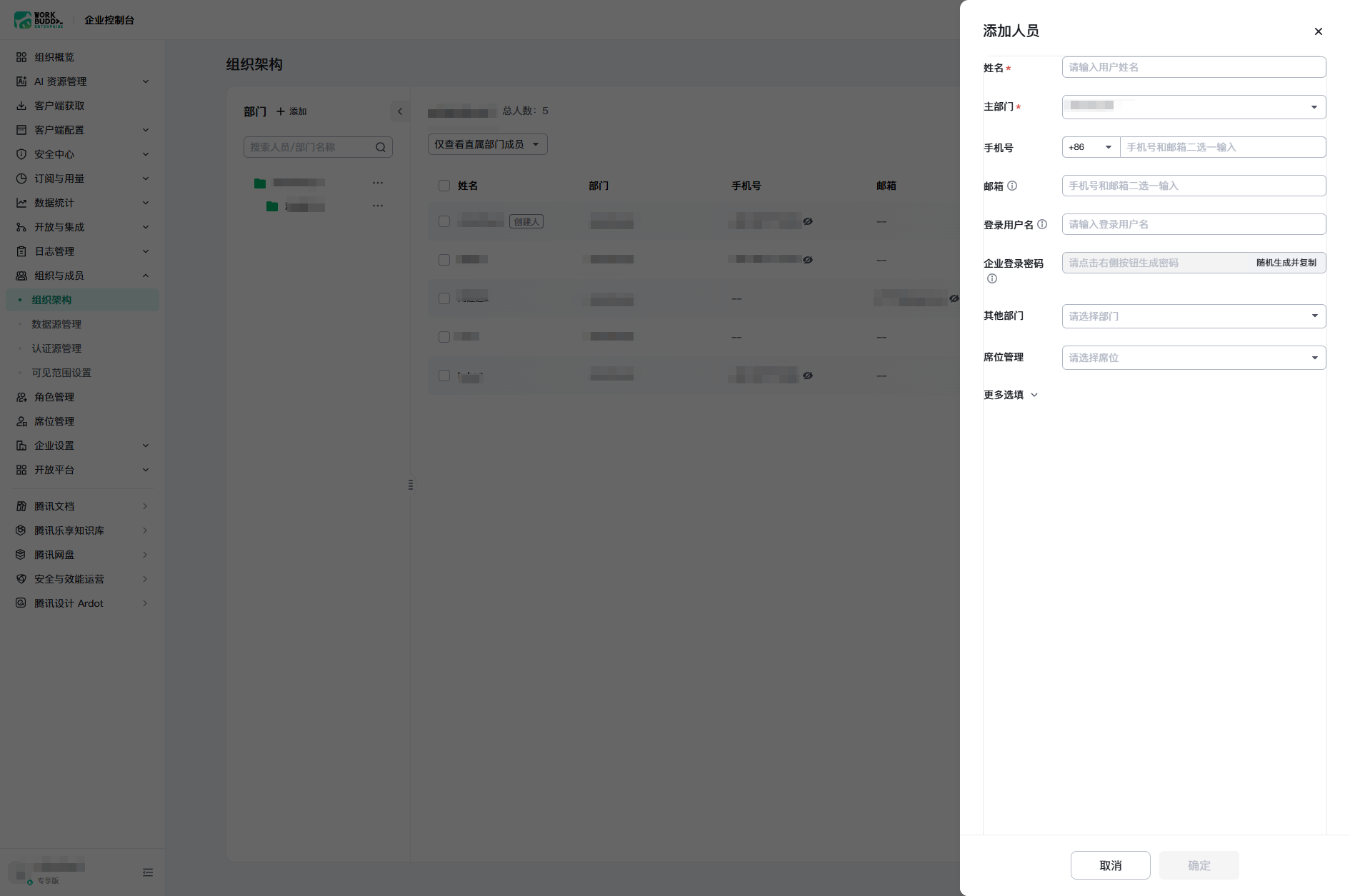The image size is (1350, 896).
Task: Collapse the 组织与成员 menu
Action: 82,276
